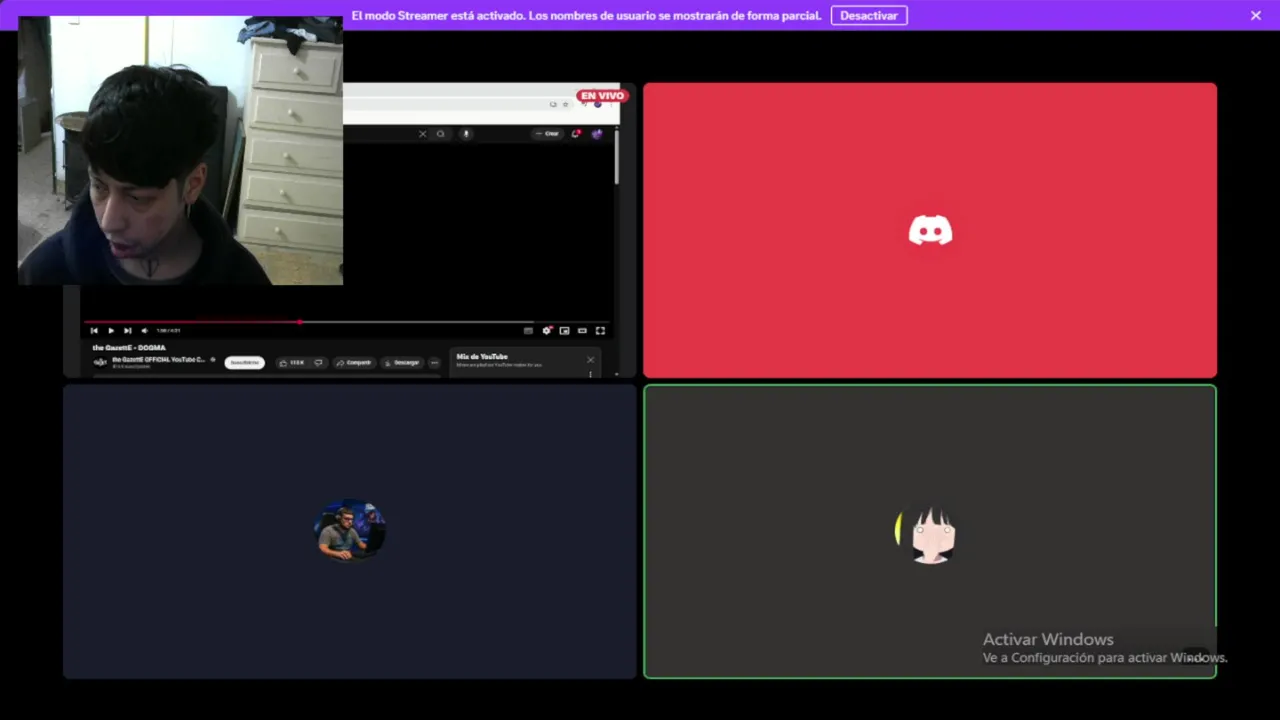The width and height of the screenshot is (1280, 720).
Task: Bookmark page with browser star icon
Action: [x=565, y=104]
